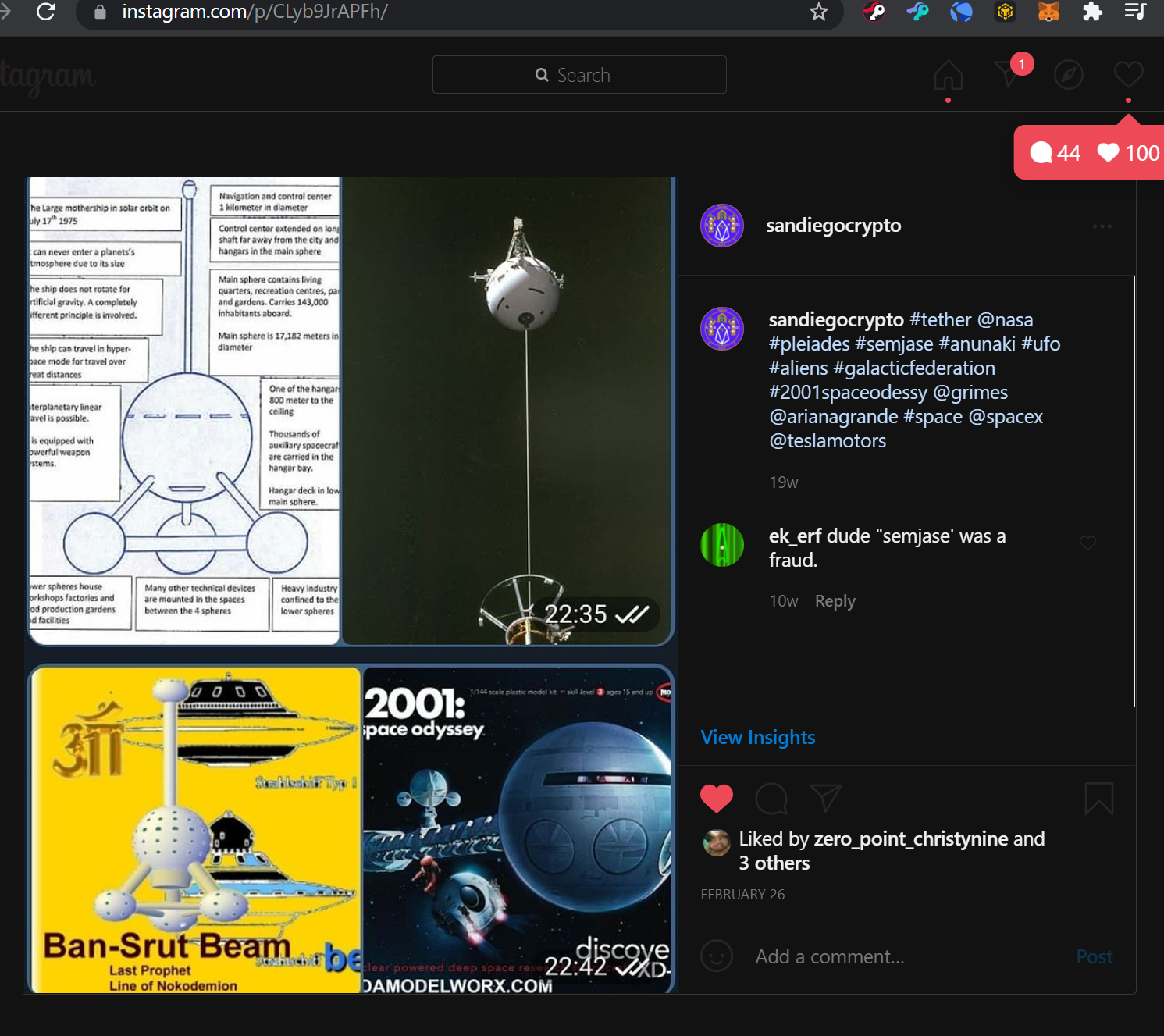The height and width of the screenshot is (1036, 1164).
Task: Open the #anunaki hashtag
Action: click(x=977, y=344)
